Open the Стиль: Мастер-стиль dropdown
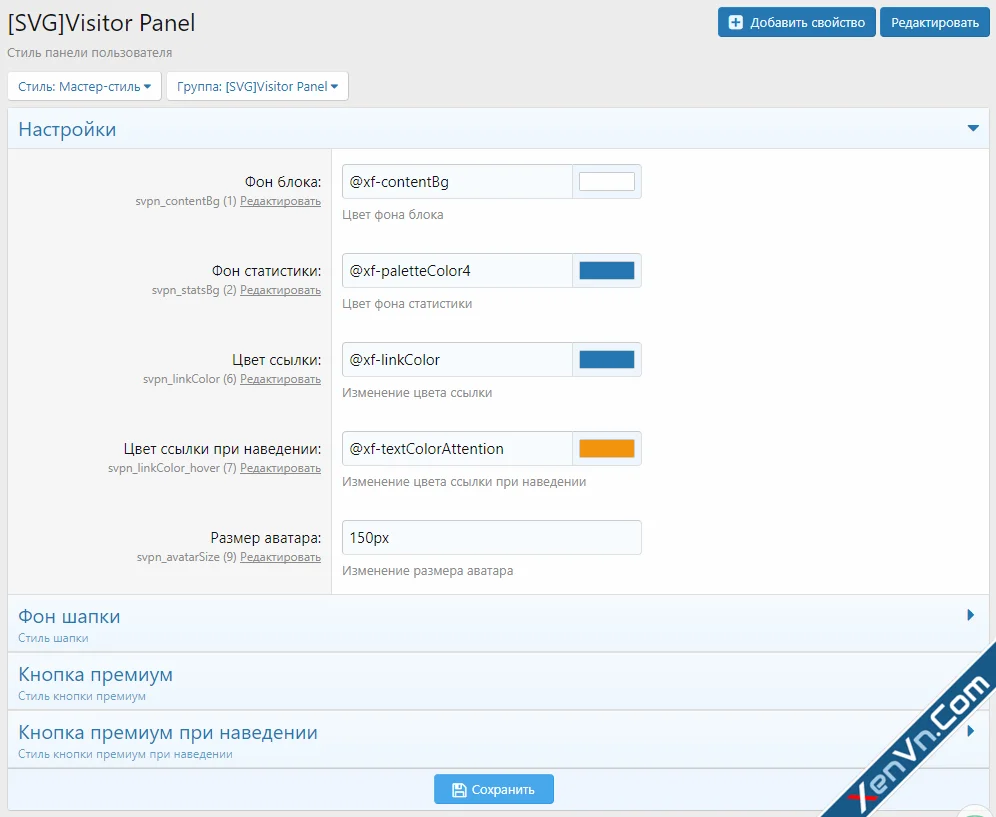The image size is (996, 817). tap(84, 86)
